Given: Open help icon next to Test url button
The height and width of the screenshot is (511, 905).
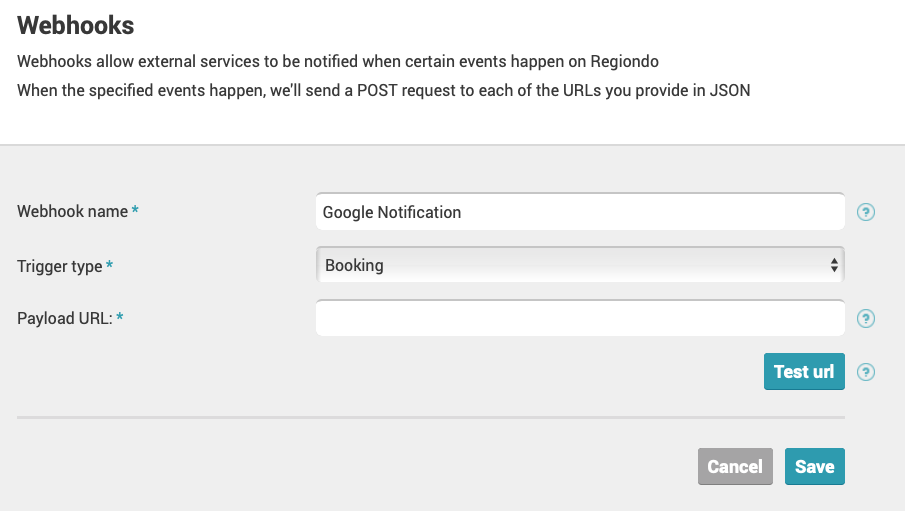Looking at the screenshot, I should [865, 372].
